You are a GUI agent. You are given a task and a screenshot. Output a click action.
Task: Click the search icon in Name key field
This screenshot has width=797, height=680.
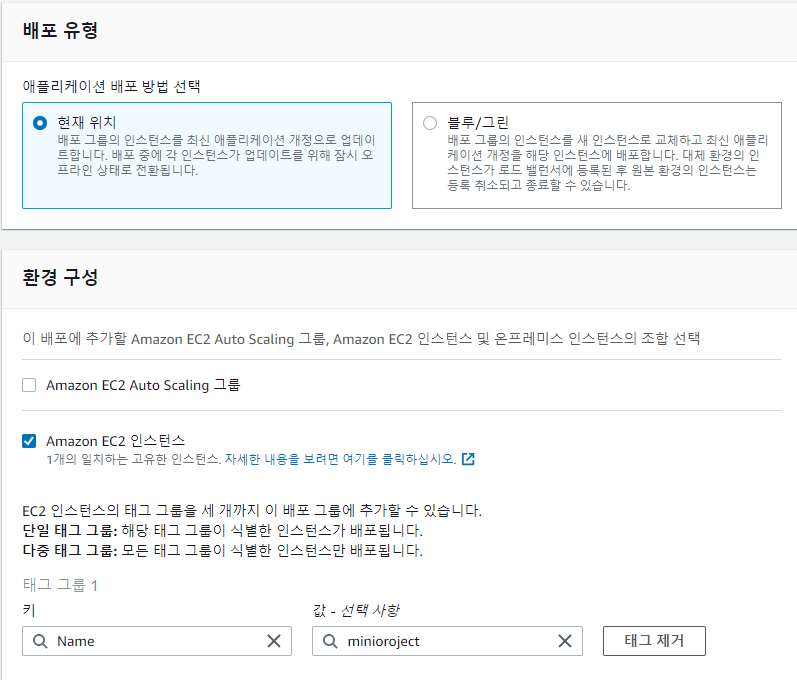pyautogui.click(x=40, y=641)
